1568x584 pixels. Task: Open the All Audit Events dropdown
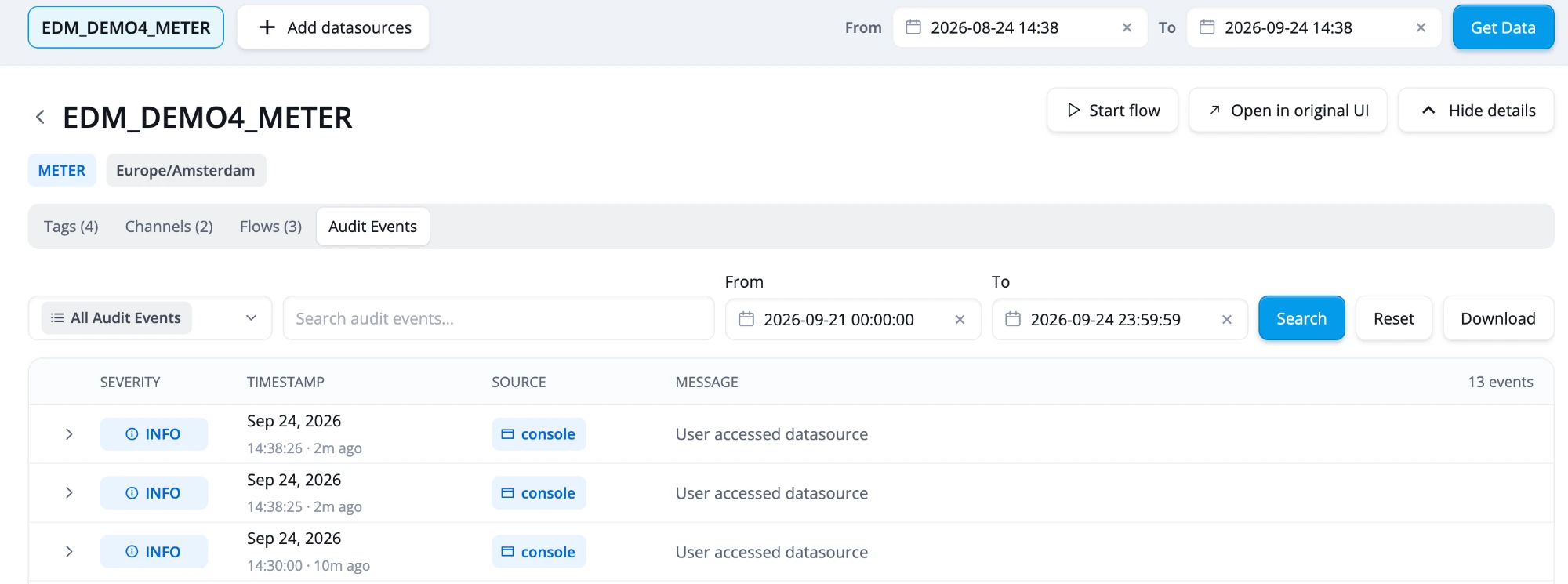coord(150,318)
